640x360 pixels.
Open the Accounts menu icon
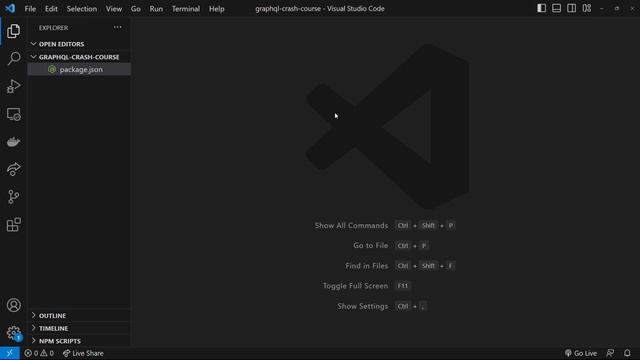pos(13,305)
